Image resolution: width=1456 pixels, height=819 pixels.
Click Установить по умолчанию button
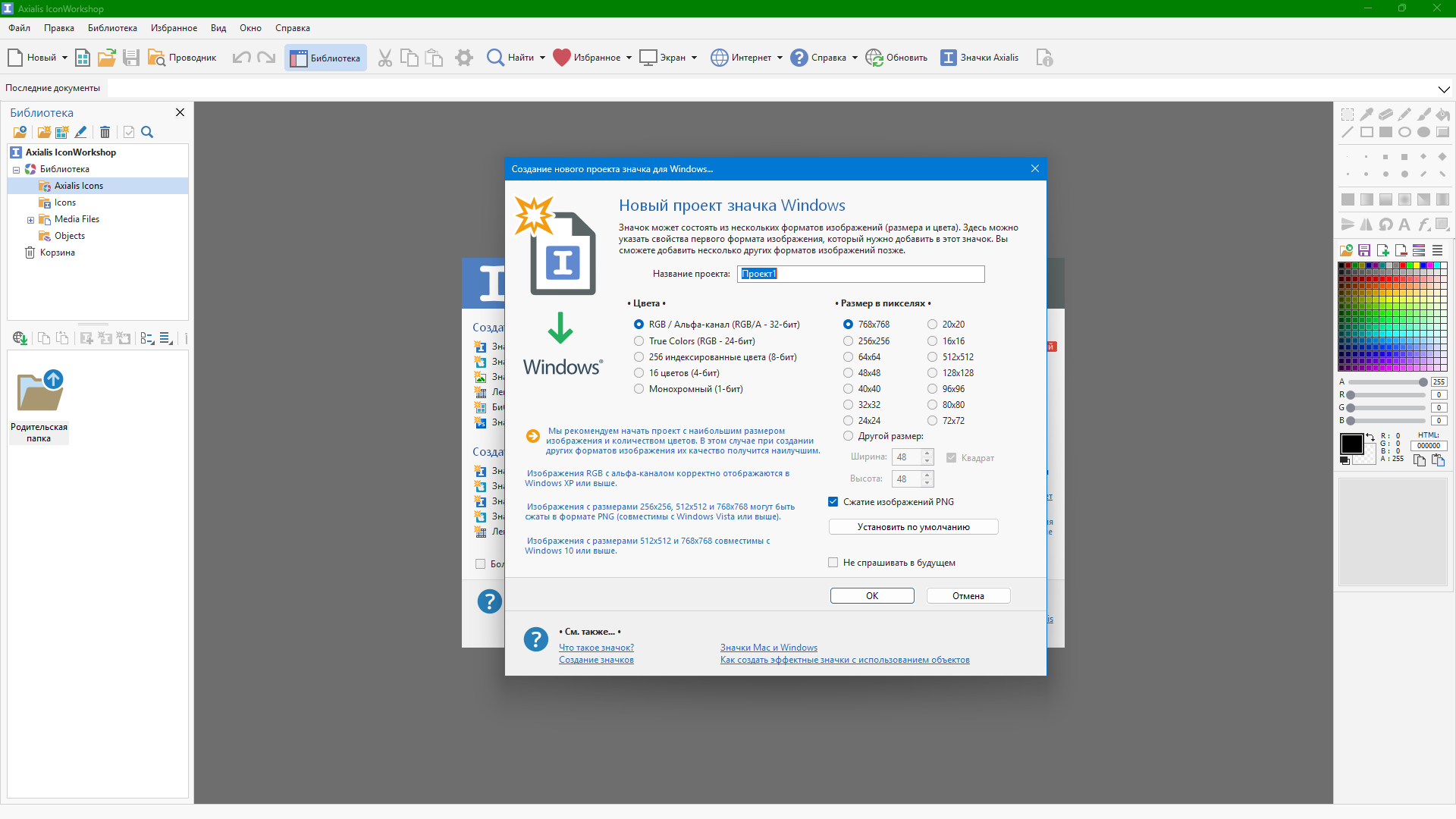pos(913,527)
